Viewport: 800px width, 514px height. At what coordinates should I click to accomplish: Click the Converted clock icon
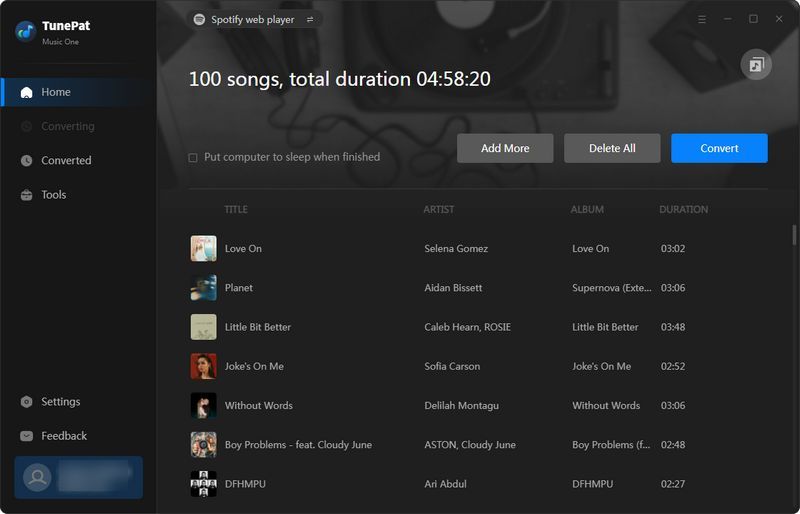(27, 160)
